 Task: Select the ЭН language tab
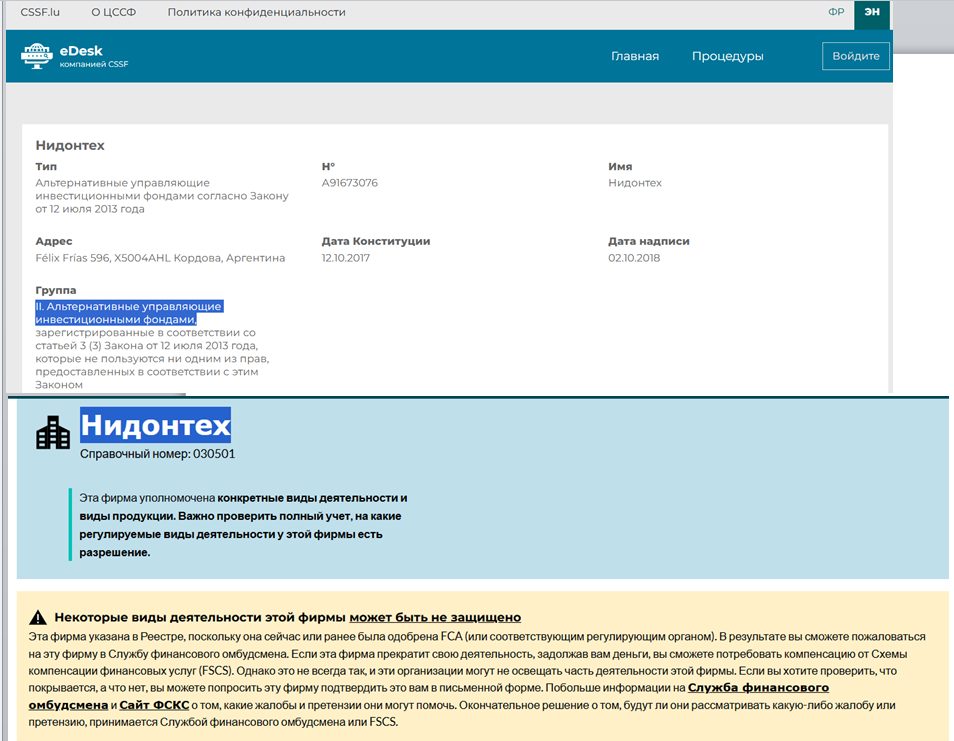point(872,13)
